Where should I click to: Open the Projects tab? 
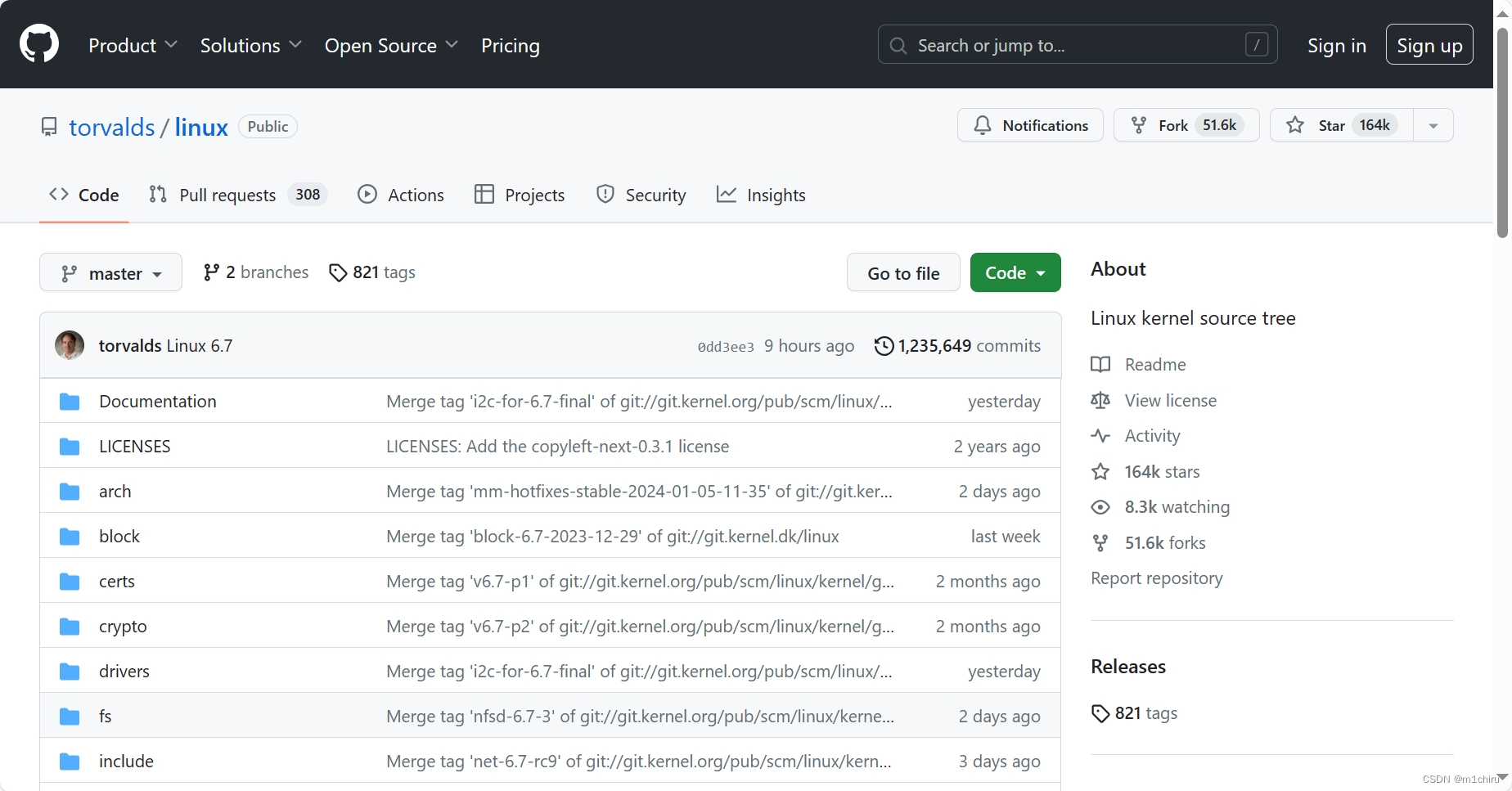coord(520,195)
